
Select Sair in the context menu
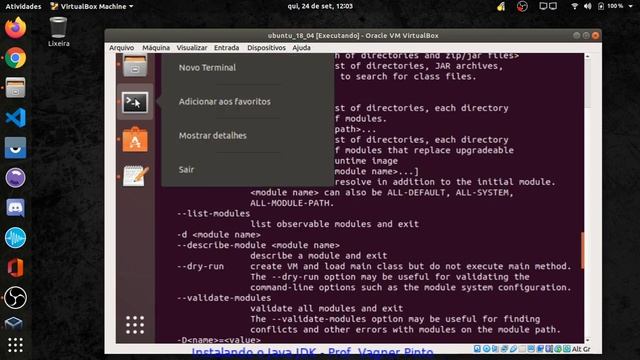click(x=186, y=169)
